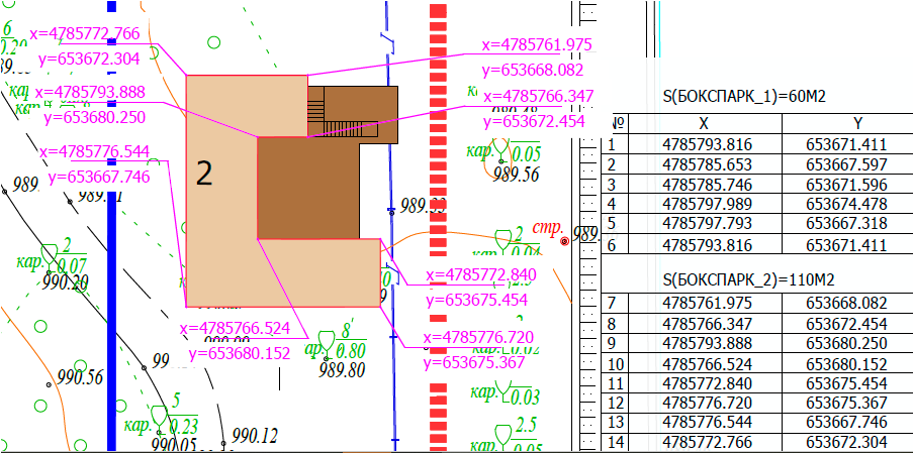Select the staircase symbol on the brown building
The image size is (914, 454).
click(x=317, y=109)
